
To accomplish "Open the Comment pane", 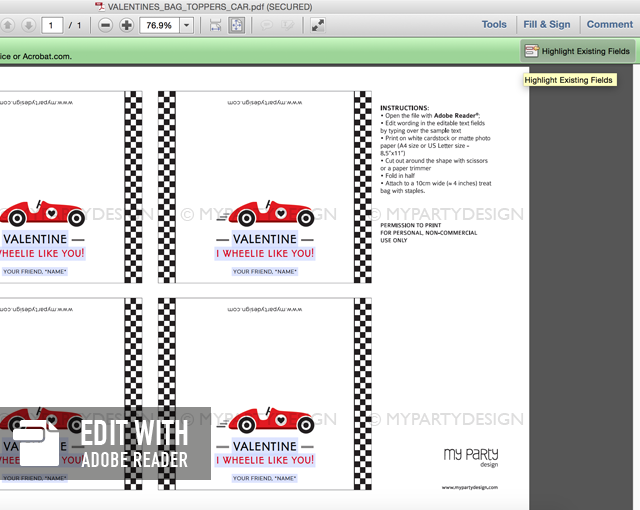I will point(609,24).
